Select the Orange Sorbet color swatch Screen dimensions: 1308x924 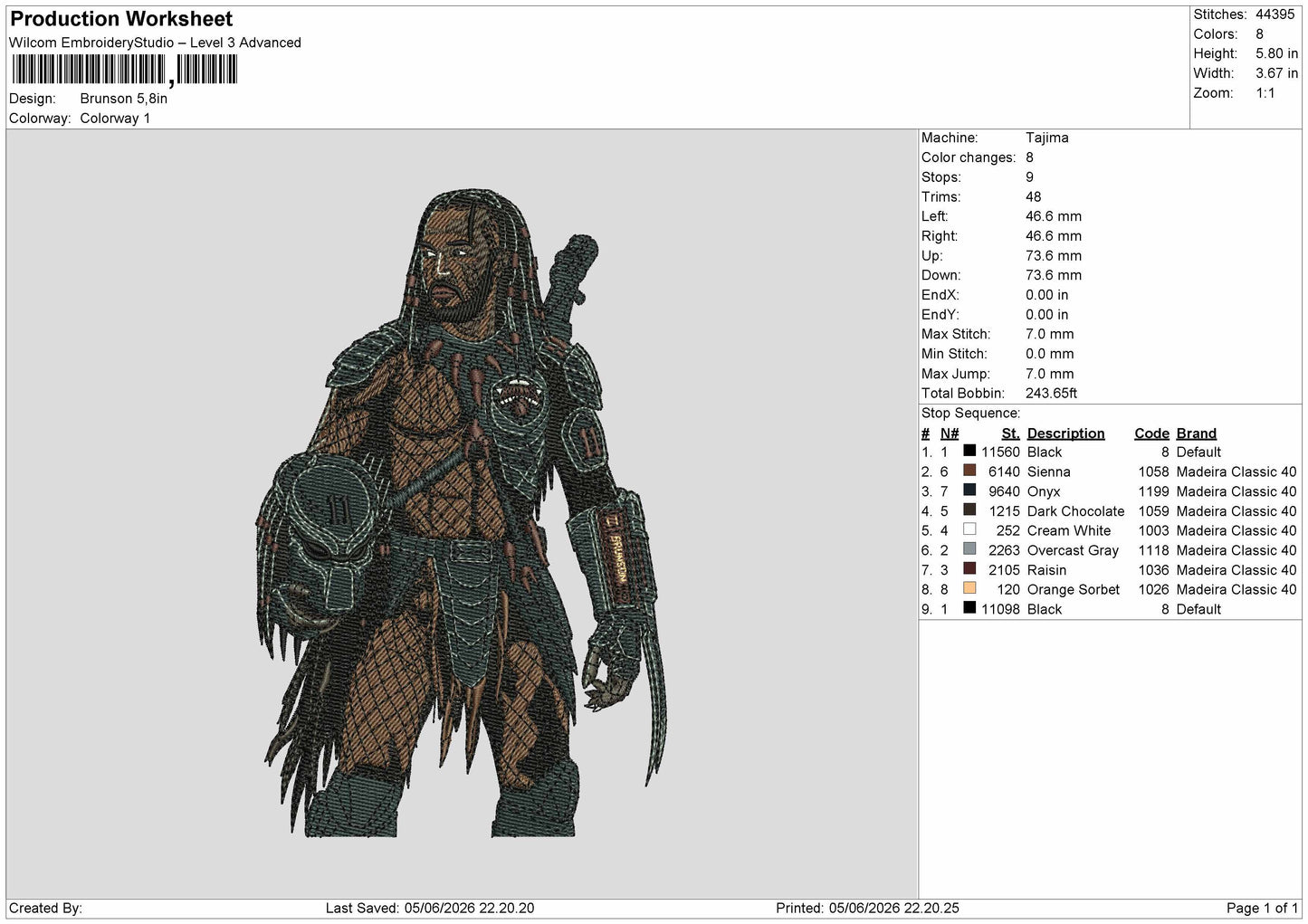(969, 588)
